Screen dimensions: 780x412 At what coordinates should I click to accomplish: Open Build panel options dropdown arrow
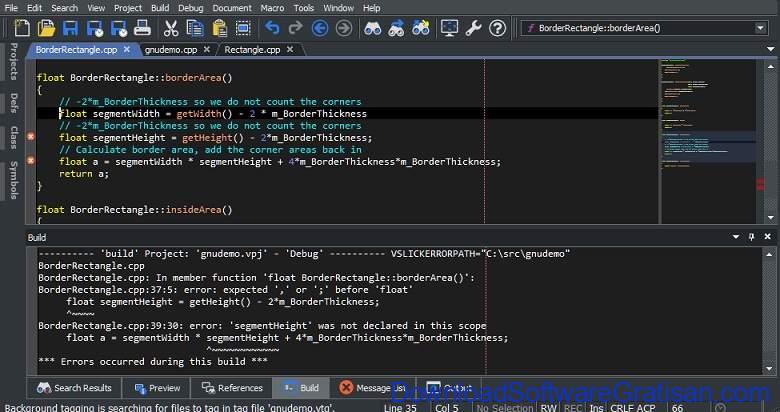(x=736, y=237)
